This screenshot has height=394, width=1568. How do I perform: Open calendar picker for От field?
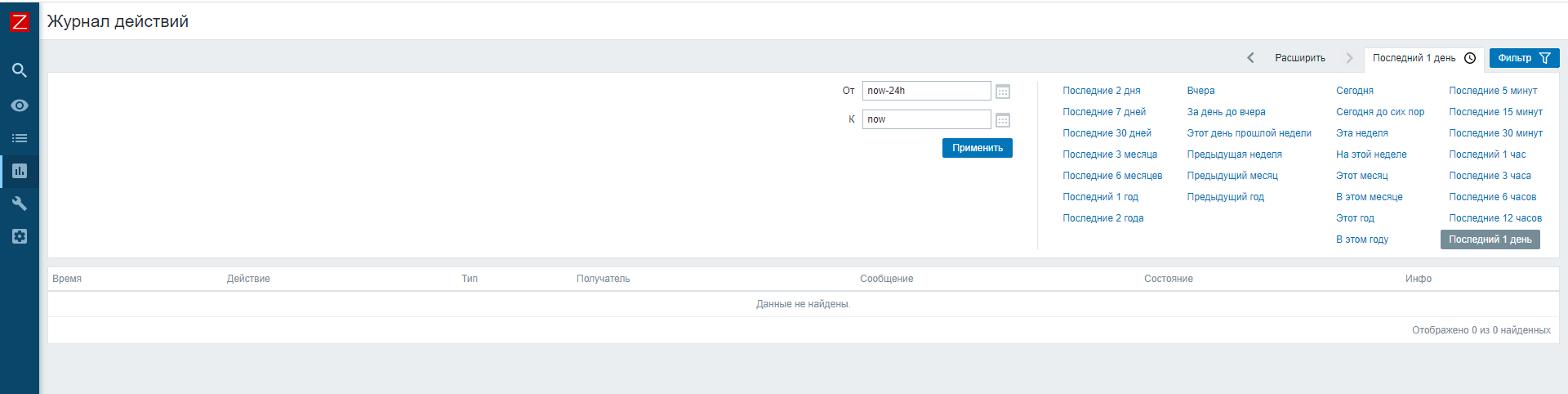(x=1003, y=92)
